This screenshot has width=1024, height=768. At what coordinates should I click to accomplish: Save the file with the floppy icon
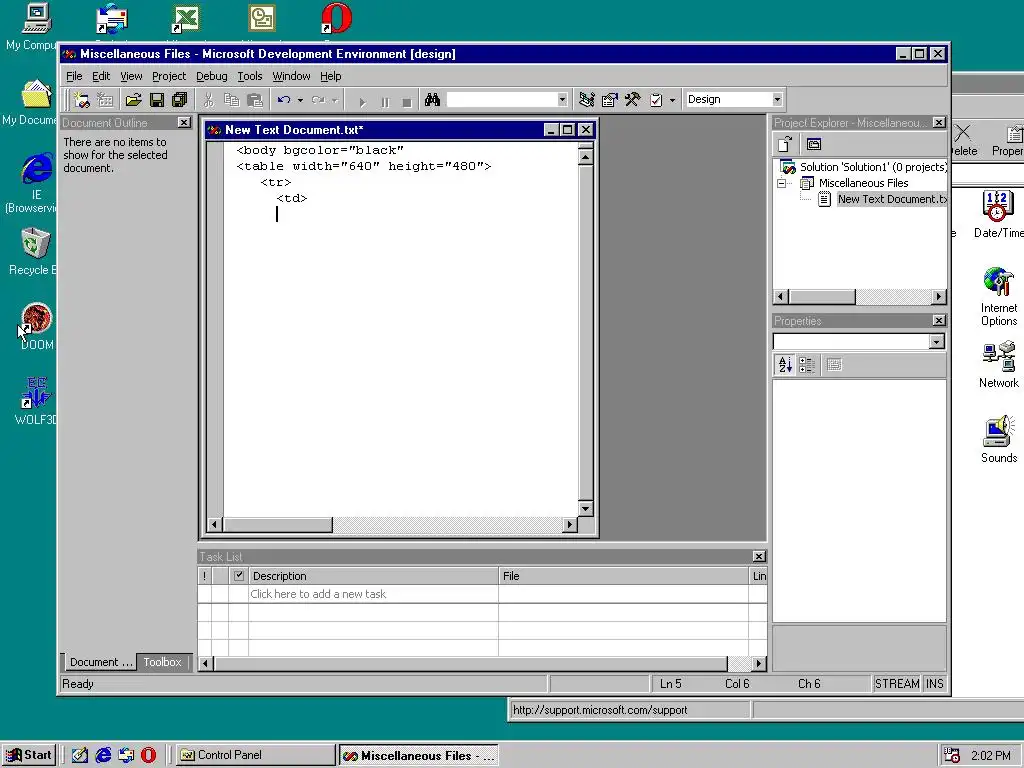157,100
